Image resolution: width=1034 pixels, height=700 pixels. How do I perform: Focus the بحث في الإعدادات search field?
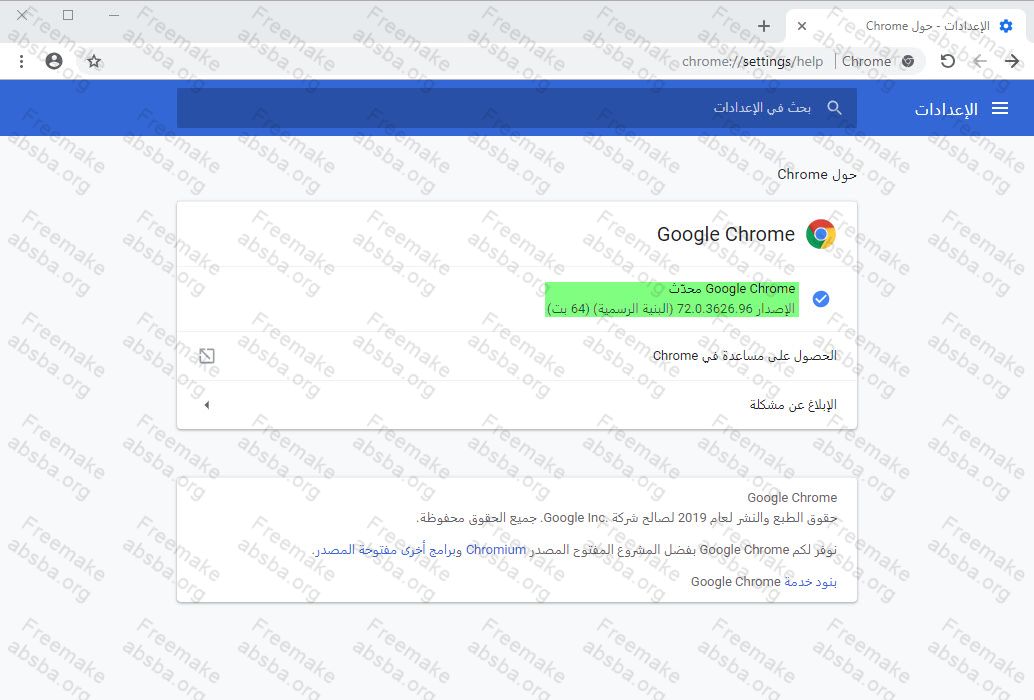(516, 107)
